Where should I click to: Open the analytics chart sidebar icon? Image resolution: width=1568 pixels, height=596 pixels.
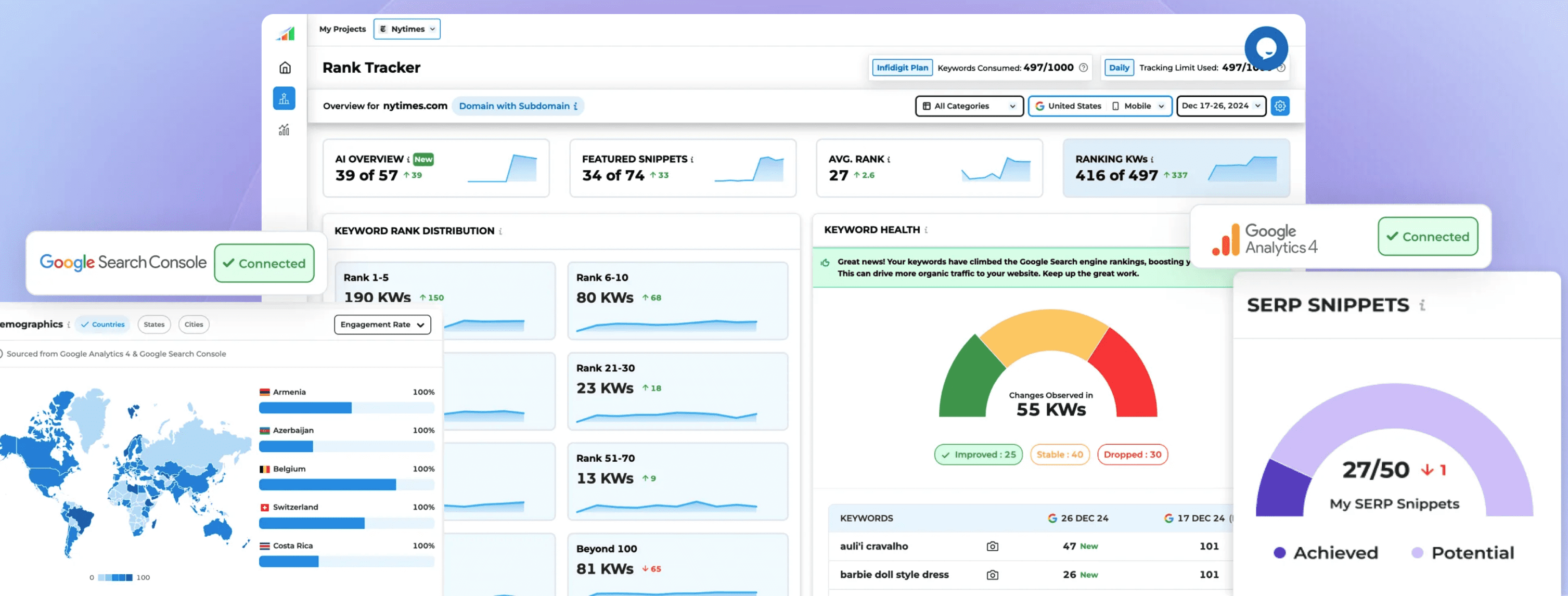(x=284, y=129)
